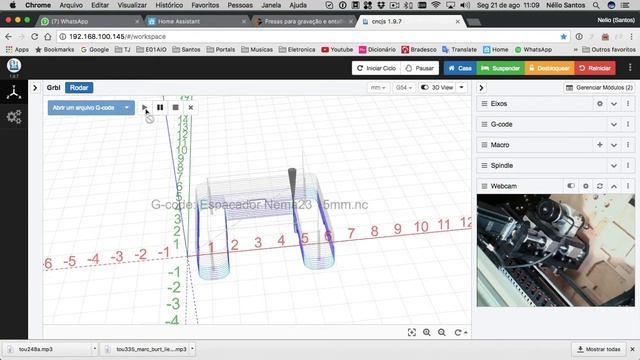Switch to the Home Assistant tab

(x=196, y=21)
